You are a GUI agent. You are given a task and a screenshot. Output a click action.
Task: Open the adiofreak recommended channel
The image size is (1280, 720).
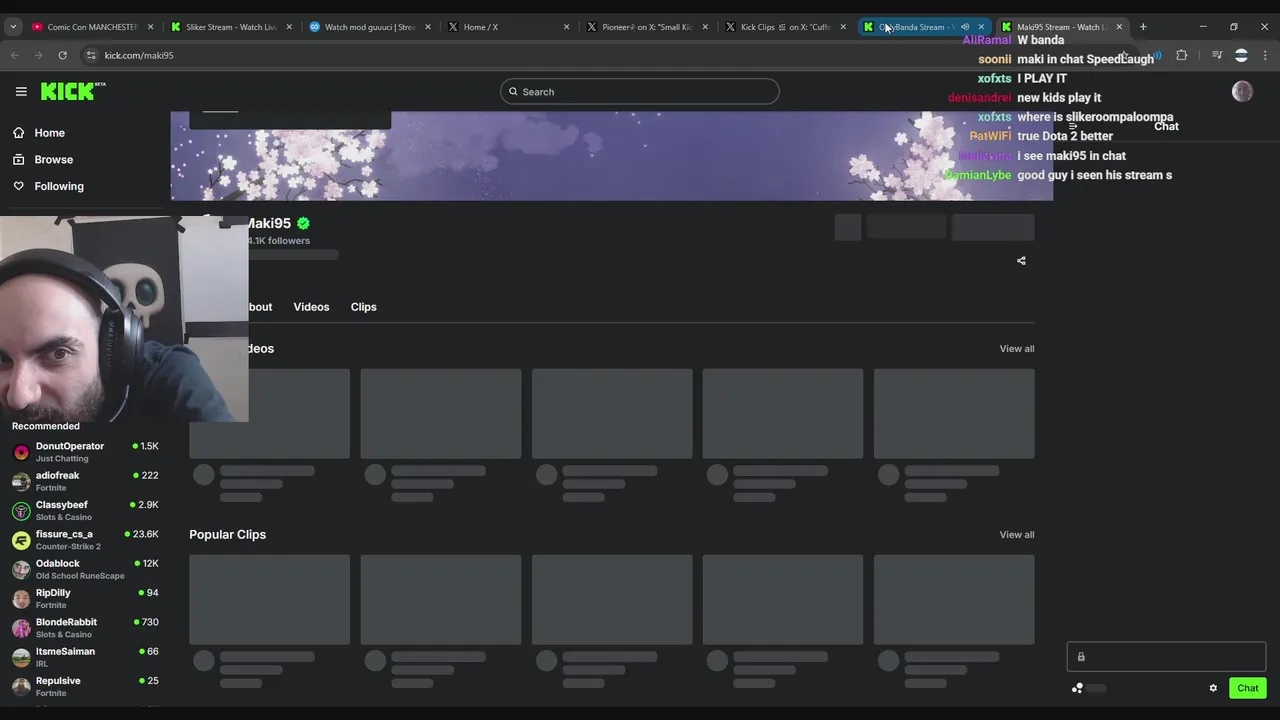85,481
